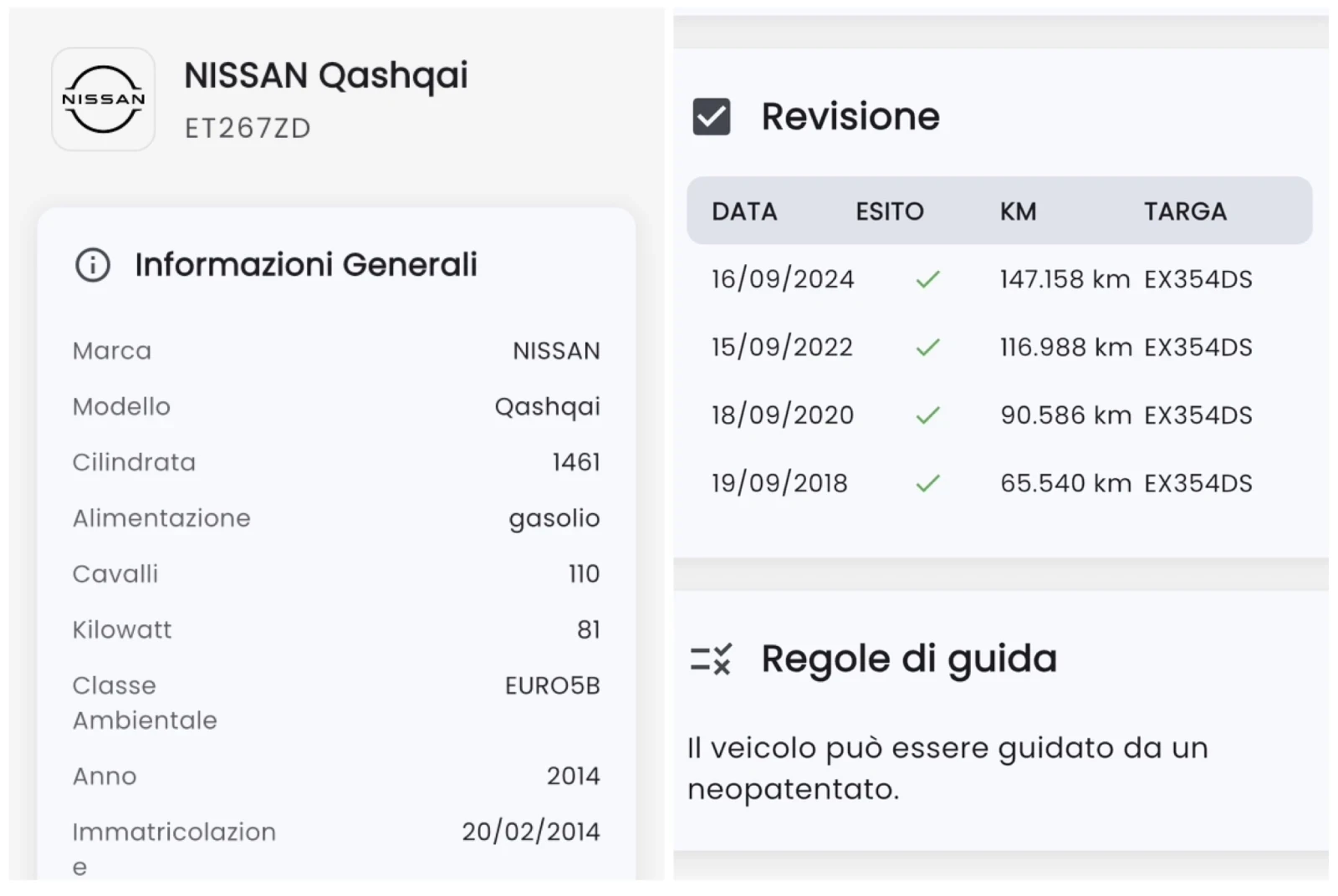Click the green check for 18/09/2020 revision

(927, 415)
